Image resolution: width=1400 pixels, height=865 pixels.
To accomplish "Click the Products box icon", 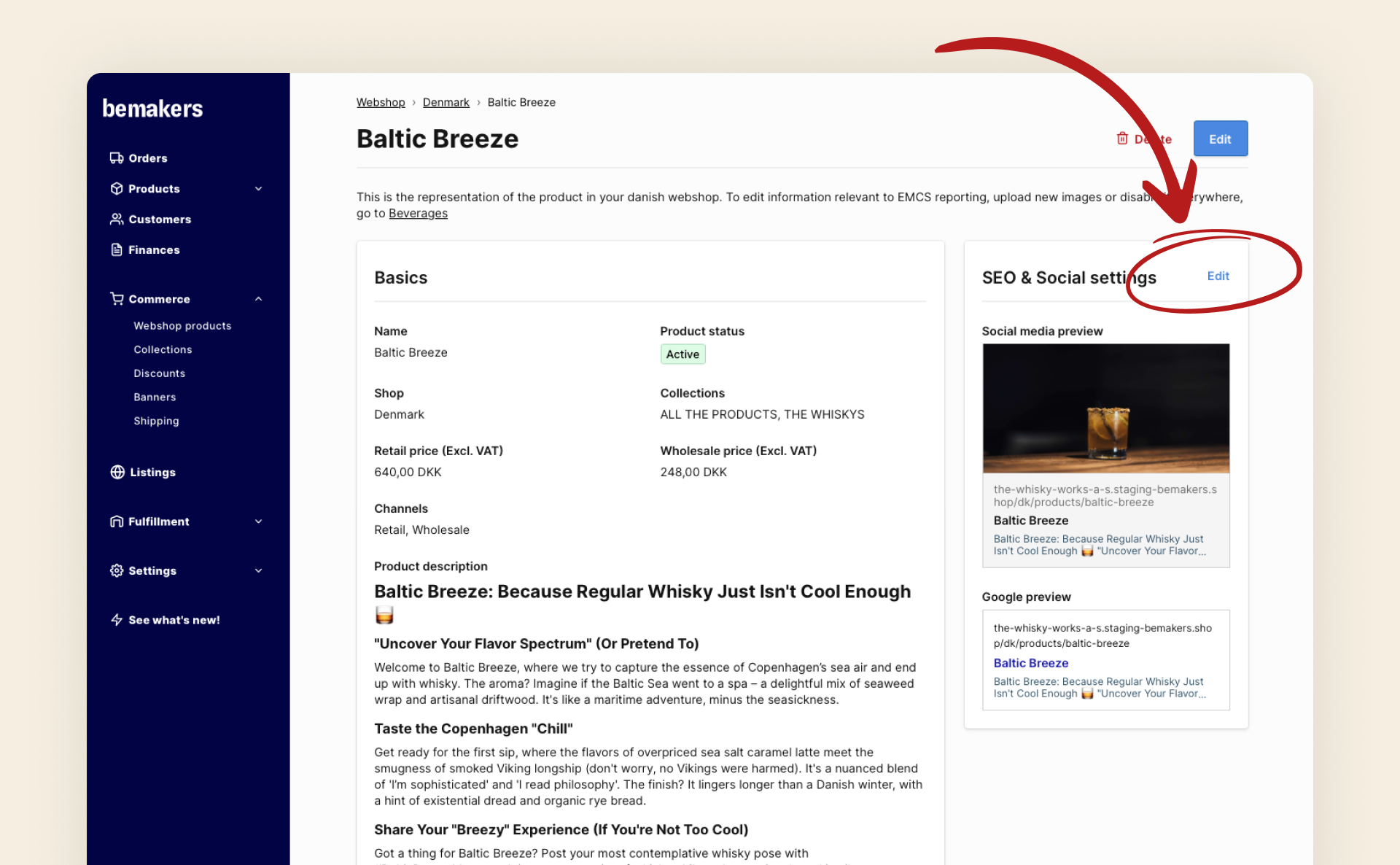I will click(x=117, y=188).
